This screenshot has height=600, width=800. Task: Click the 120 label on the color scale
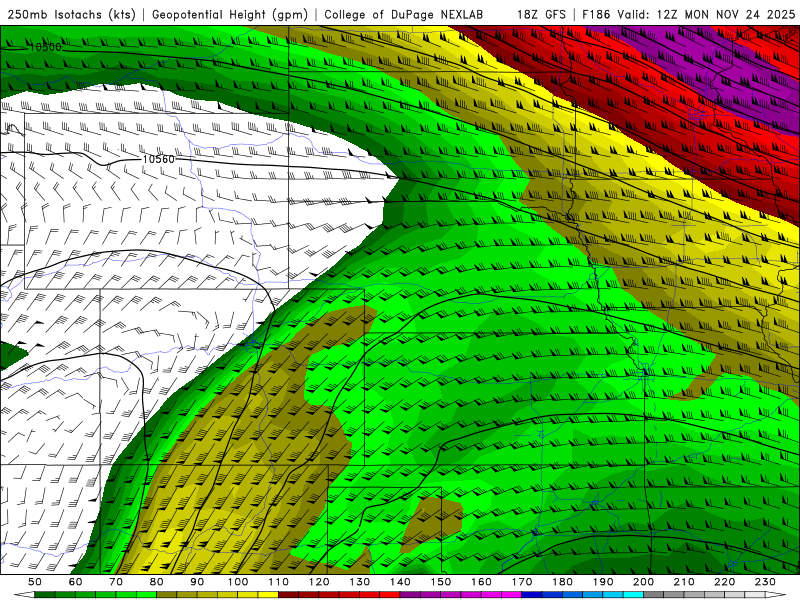coord(319,582)
